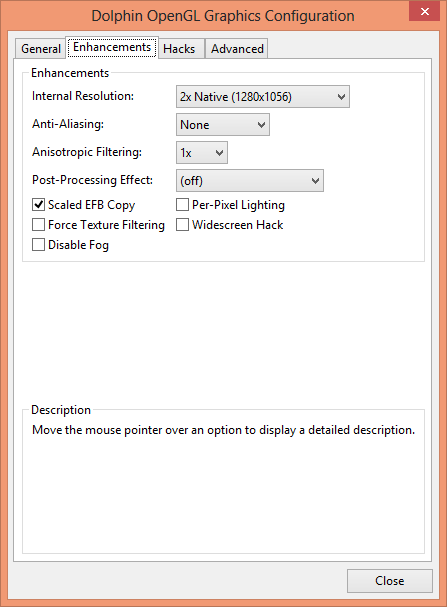Switch to the General tab

tap(40, 49)
